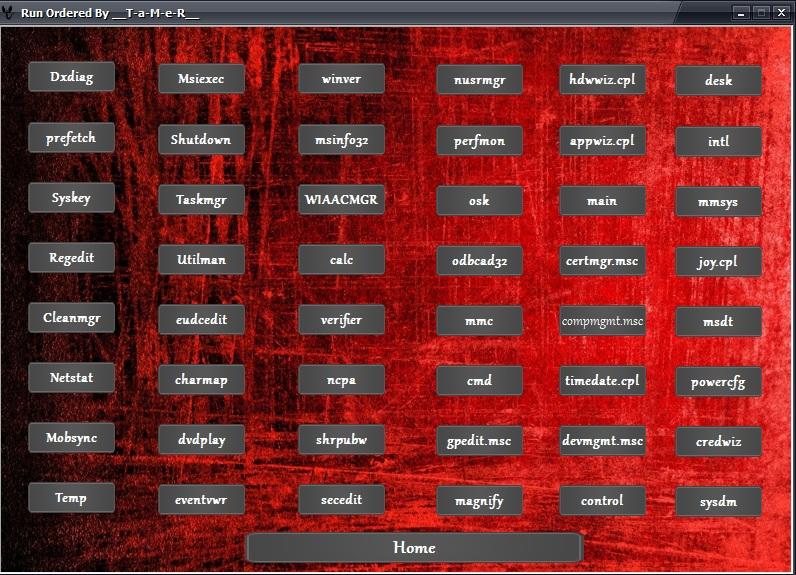Run the Netstat button
The image size is (796, 575).
click(72, 378)
